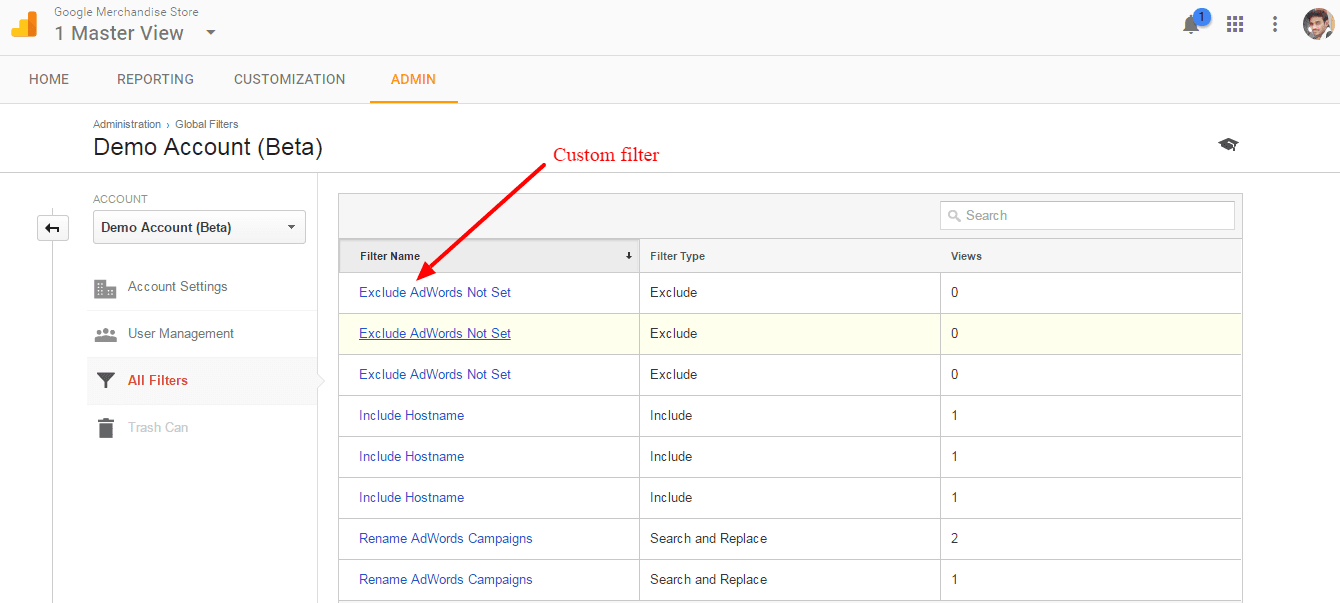Click inside the filter Search field
This screenshot has width=1340, height=603.
pyautogui.click(x=1087, y=216)
